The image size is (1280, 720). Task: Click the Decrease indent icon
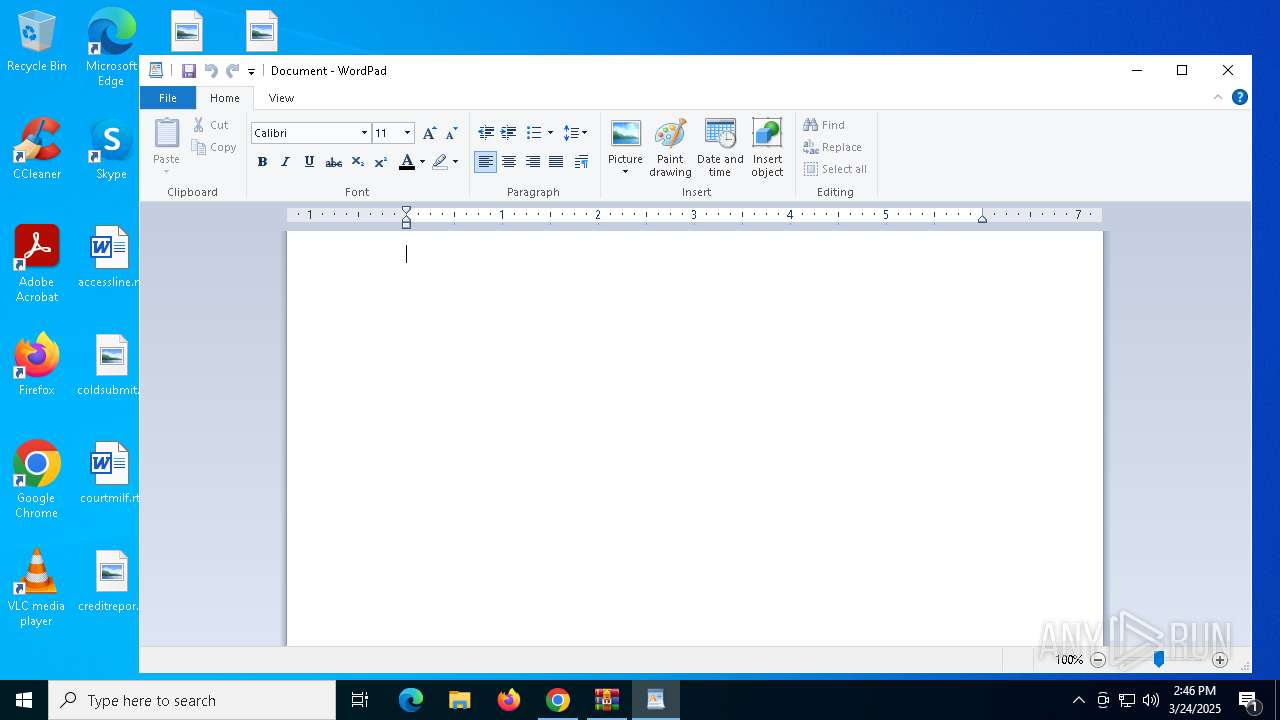point(486,133)
